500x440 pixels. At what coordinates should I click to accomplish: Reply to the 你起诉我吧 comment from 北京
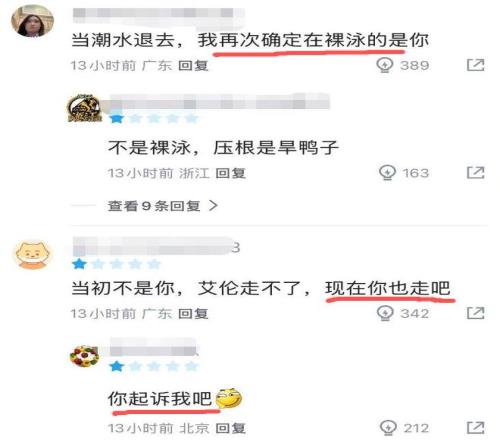[x=231, y=428]
